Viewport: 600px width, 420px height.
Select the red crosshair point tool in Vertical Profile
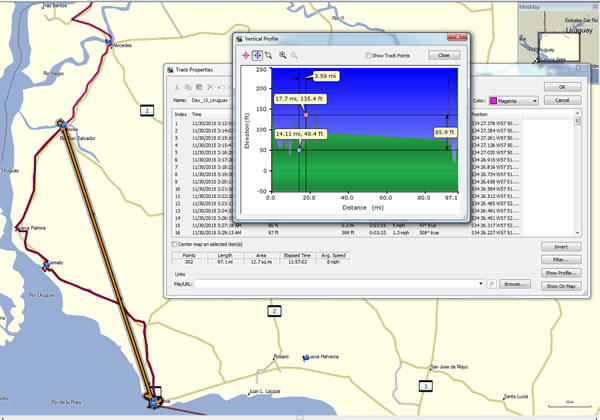[x=246, y=55]
